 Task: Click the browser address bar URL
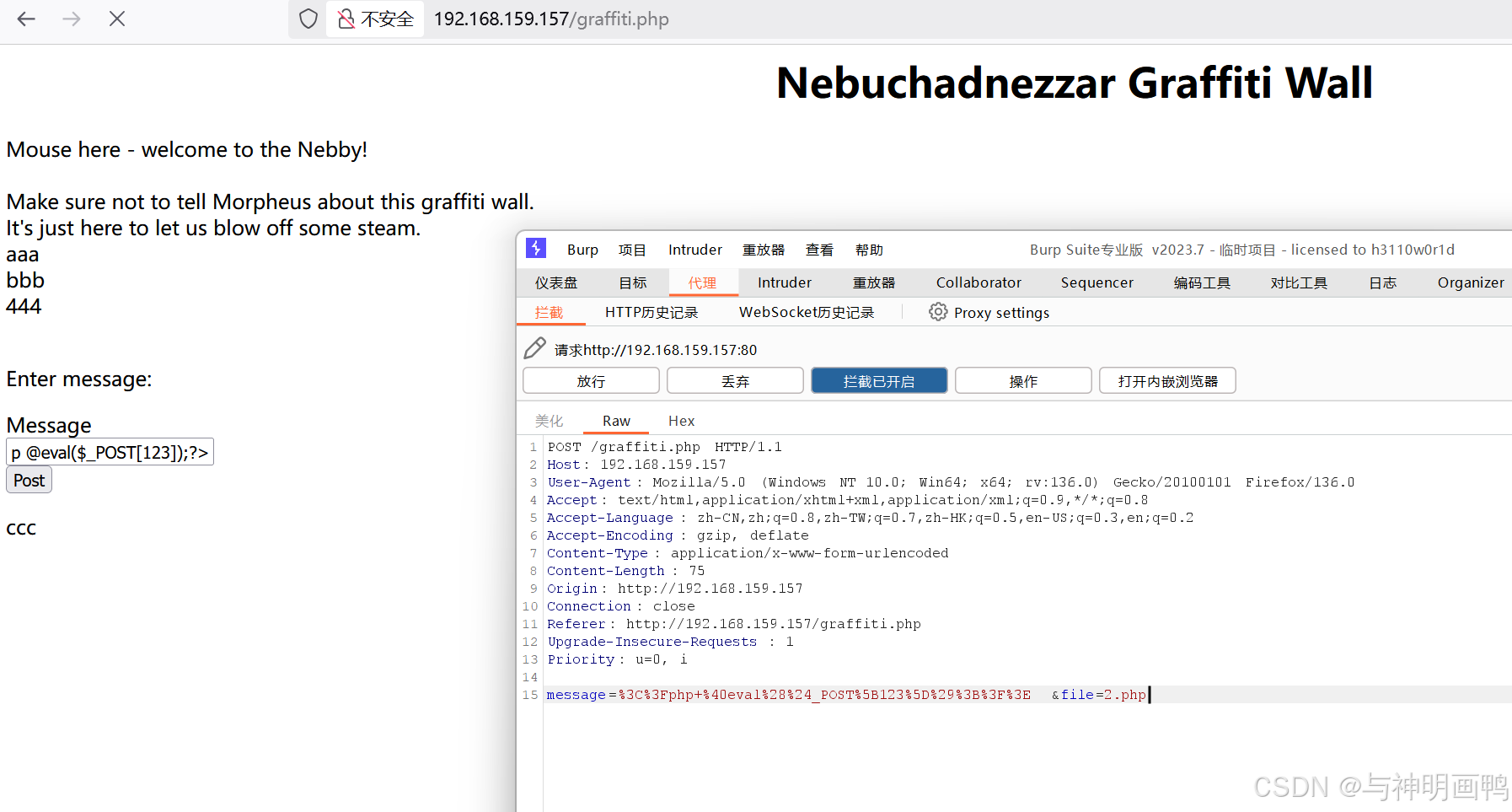pyautogui.click(x=551, y=19)
